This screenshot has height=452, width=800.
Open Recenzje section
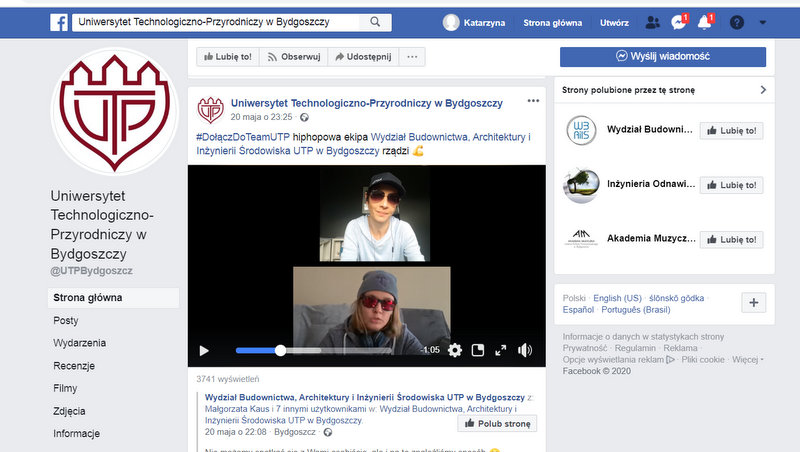(74, 366)
